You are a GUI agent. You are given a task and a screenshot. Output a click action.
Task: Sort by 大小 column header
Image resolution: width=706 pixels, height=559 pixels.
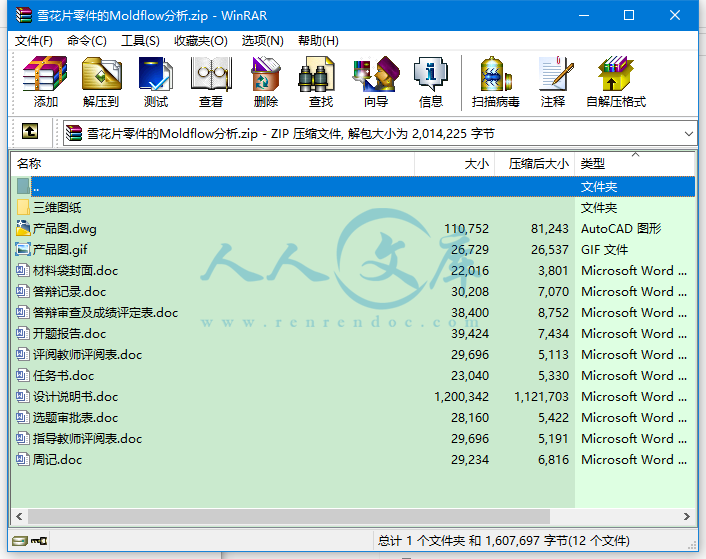click(x=454, y=163)
